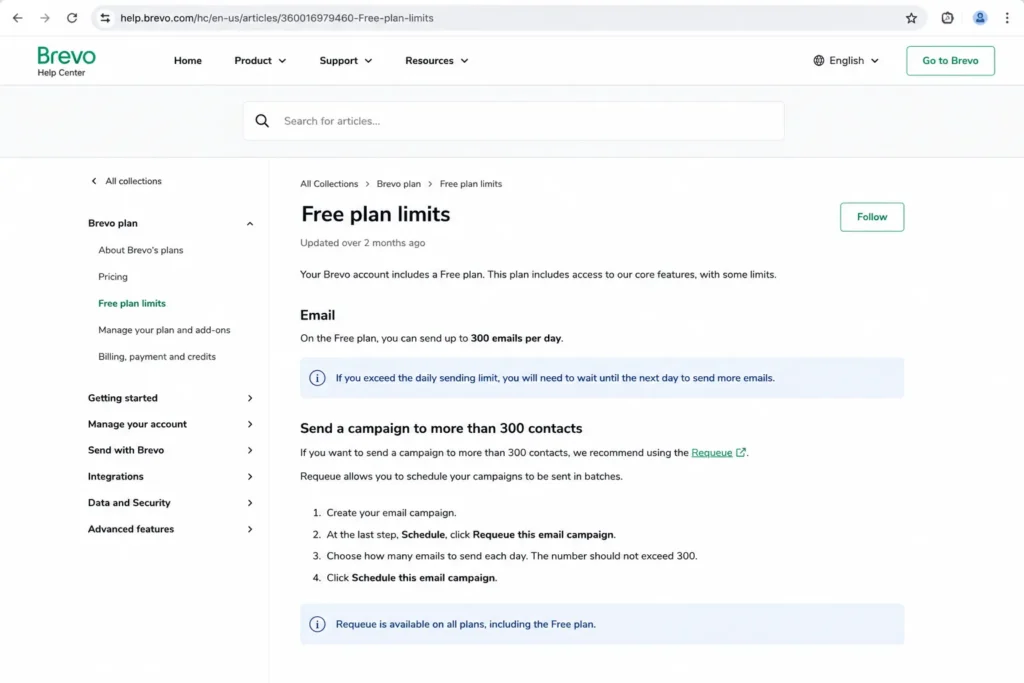Screen dimensions: 1024x683
Task: Go back to All collections in sidebar
Action: click(133, 181)
